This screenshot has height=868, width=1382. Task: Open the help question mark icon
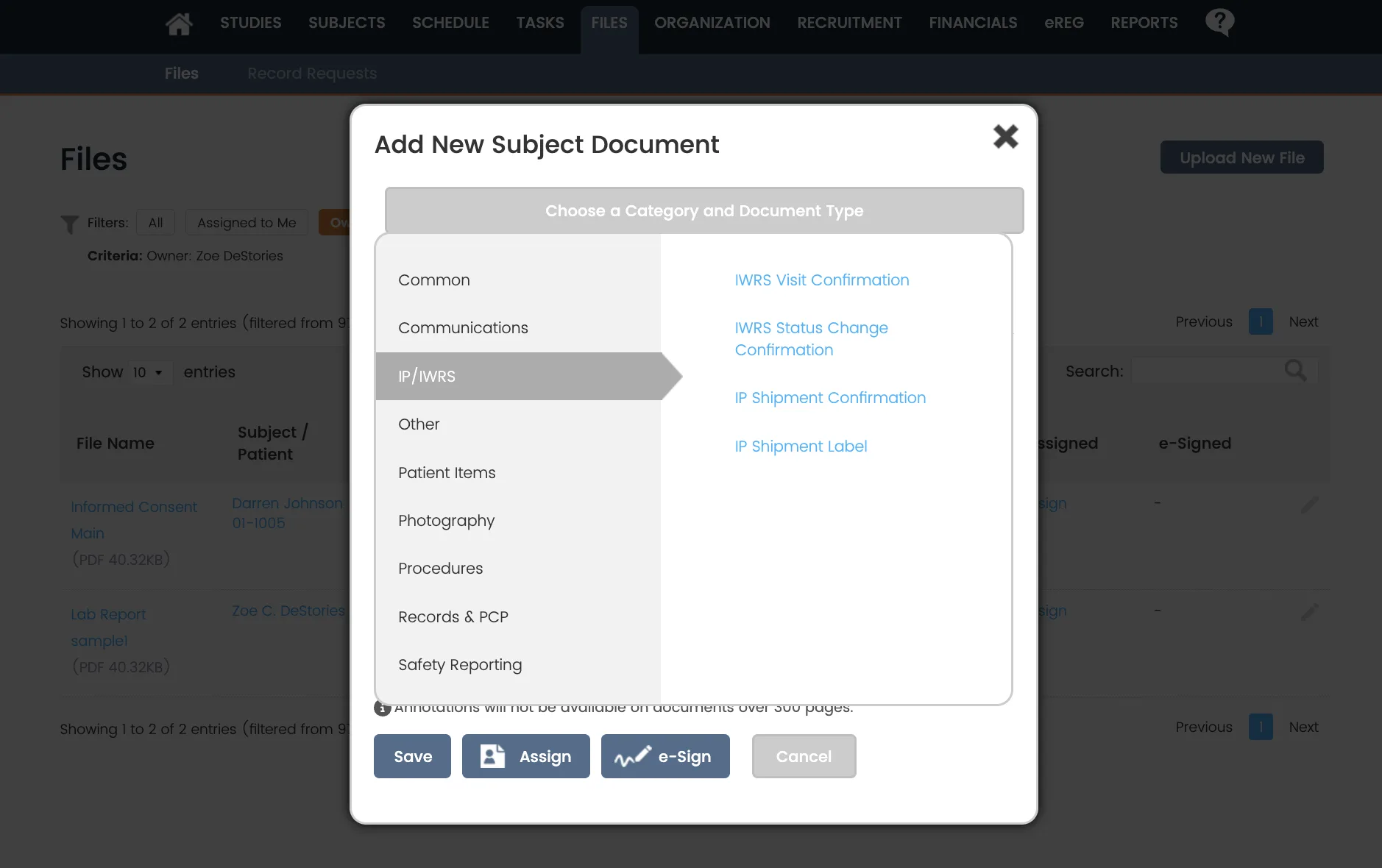click(1219, 22)
